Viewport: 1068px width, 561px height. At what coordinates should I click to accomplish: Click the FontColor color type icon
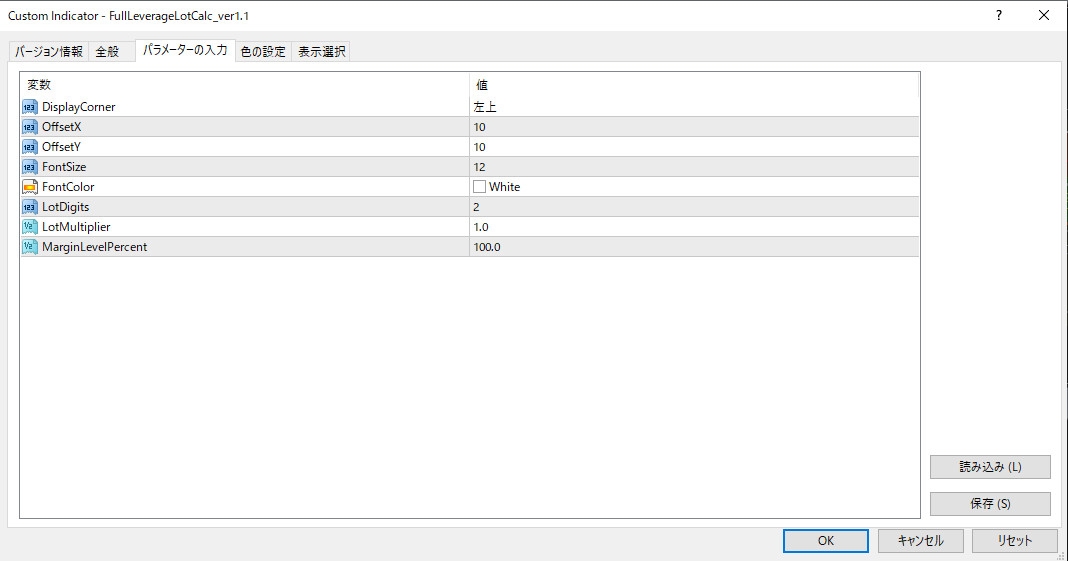pyautogui.click(x=29, y=187)
